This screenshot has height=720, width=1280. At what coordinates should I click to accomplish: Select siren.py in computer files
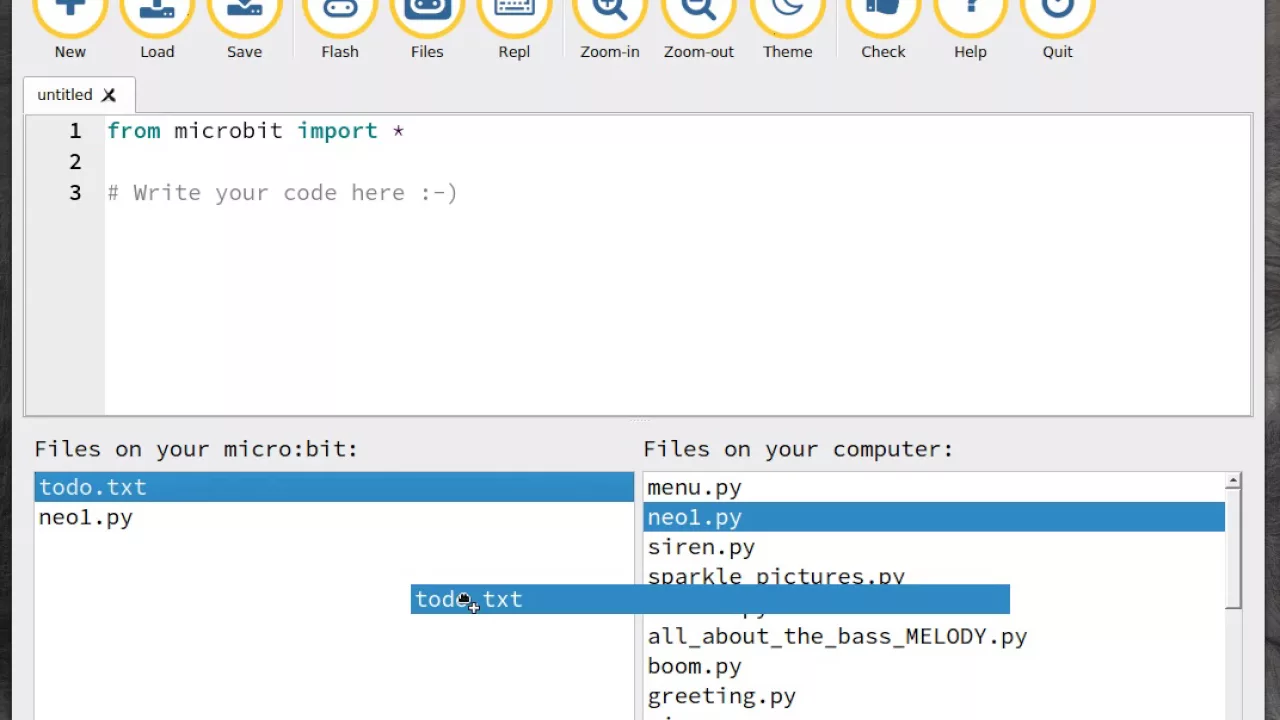click(x=934, y=547)
